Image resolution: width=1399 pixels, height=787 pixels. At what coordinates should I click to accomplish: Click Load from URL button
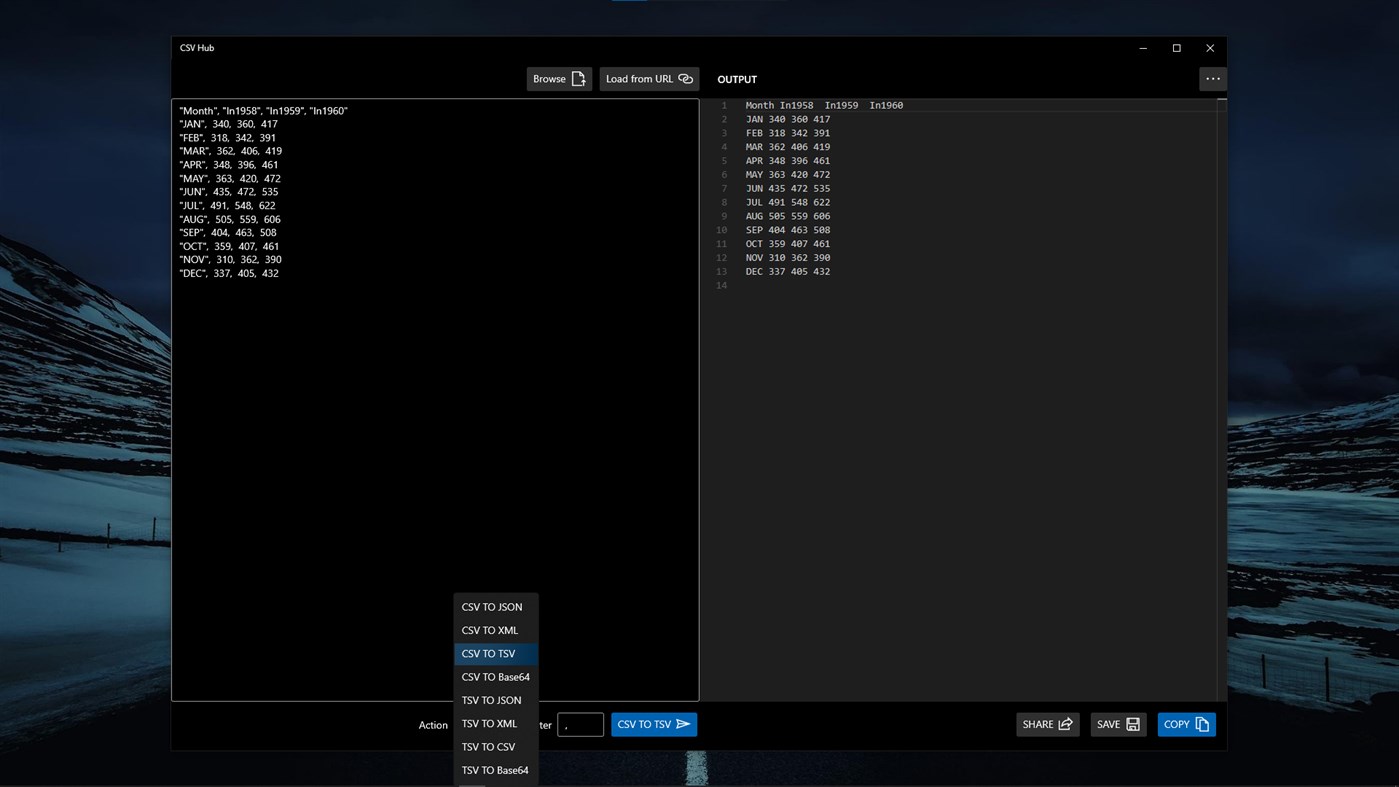[649, 79]
